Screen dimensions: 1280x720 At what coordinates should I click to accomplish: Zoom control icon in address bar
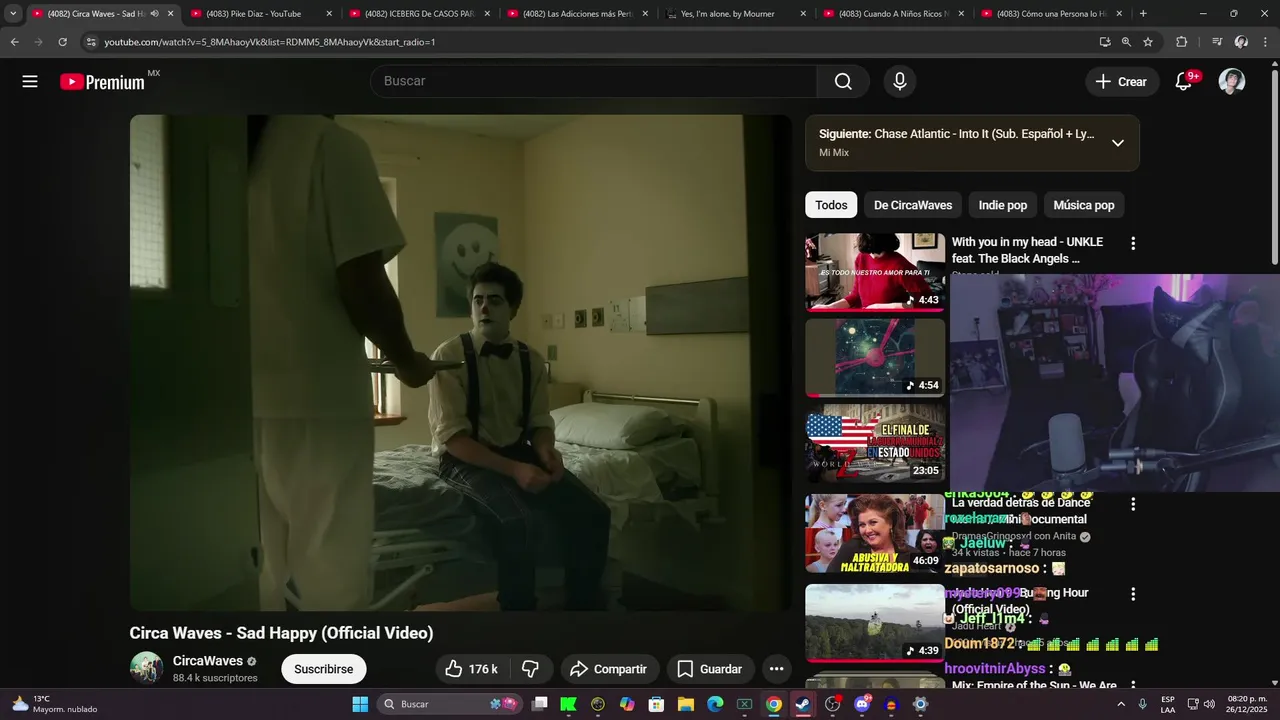tap(1126, 42)
